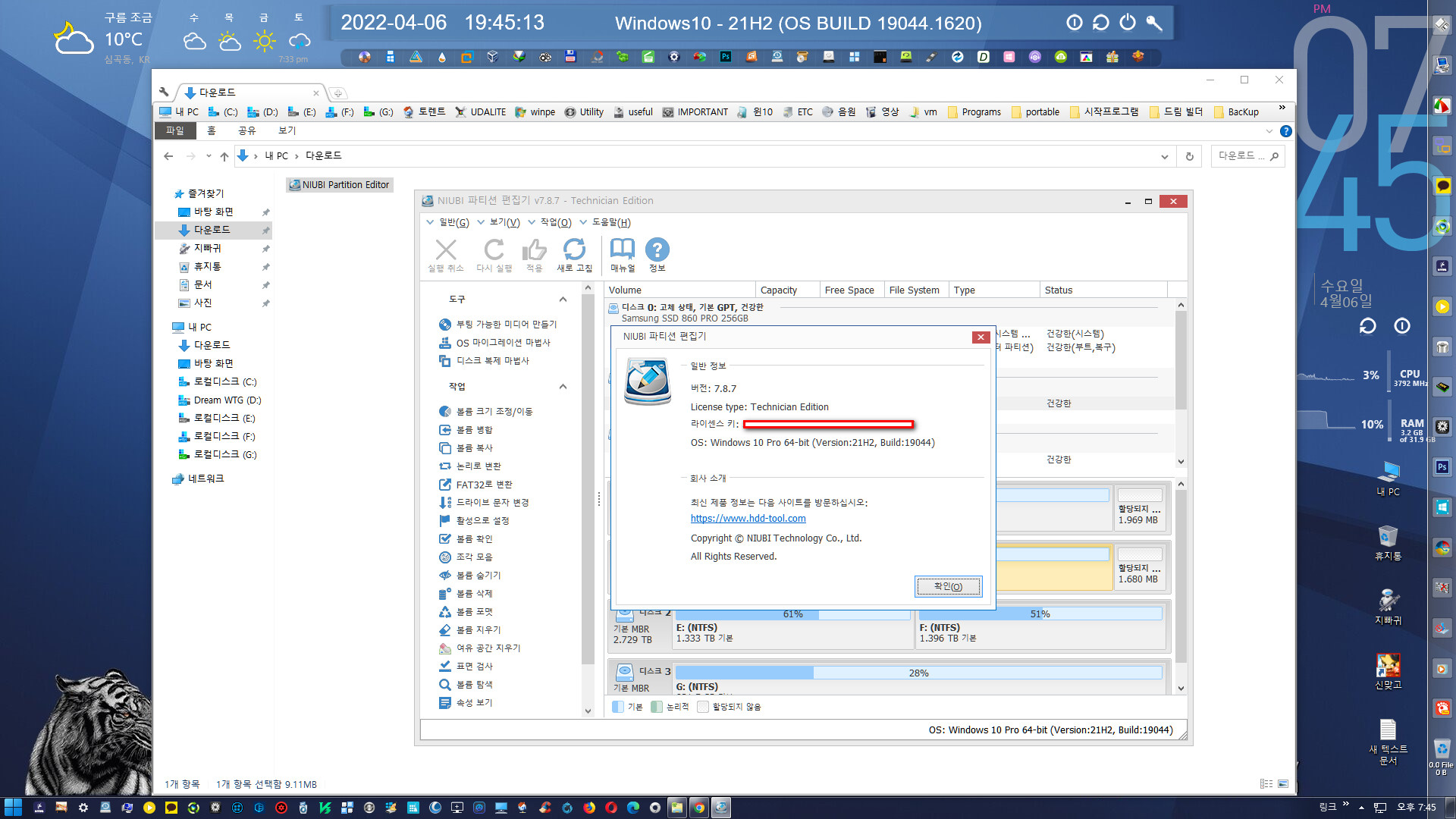Open the address bar history dropdown
1456x819 pixels.
tap(1164, 157)
